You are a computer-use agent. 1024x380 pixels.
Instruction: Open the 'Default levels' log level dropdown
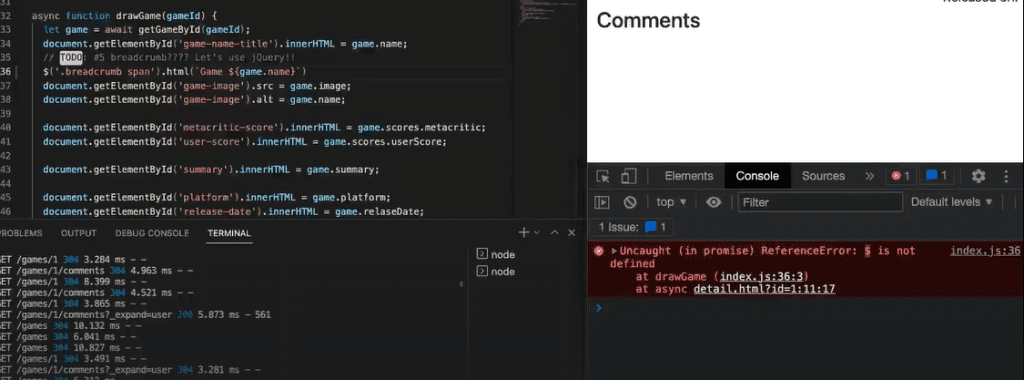(x=952, y=202)
